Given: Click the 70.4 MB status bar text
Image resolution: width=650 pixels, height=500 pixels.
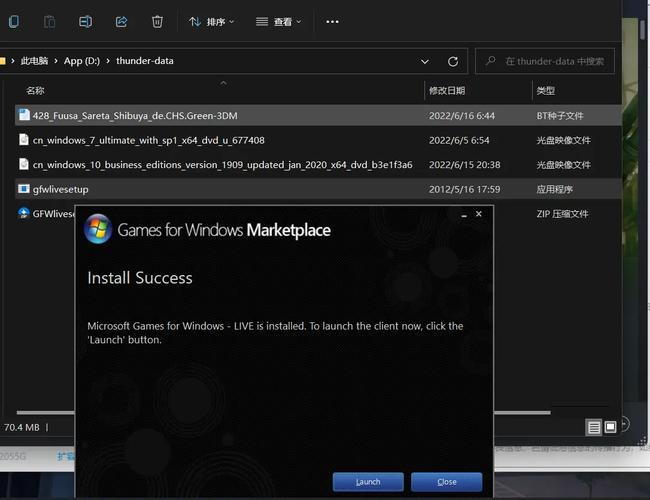Looking at the screenshot, I should pyautogui.click(x=22, y=427).
